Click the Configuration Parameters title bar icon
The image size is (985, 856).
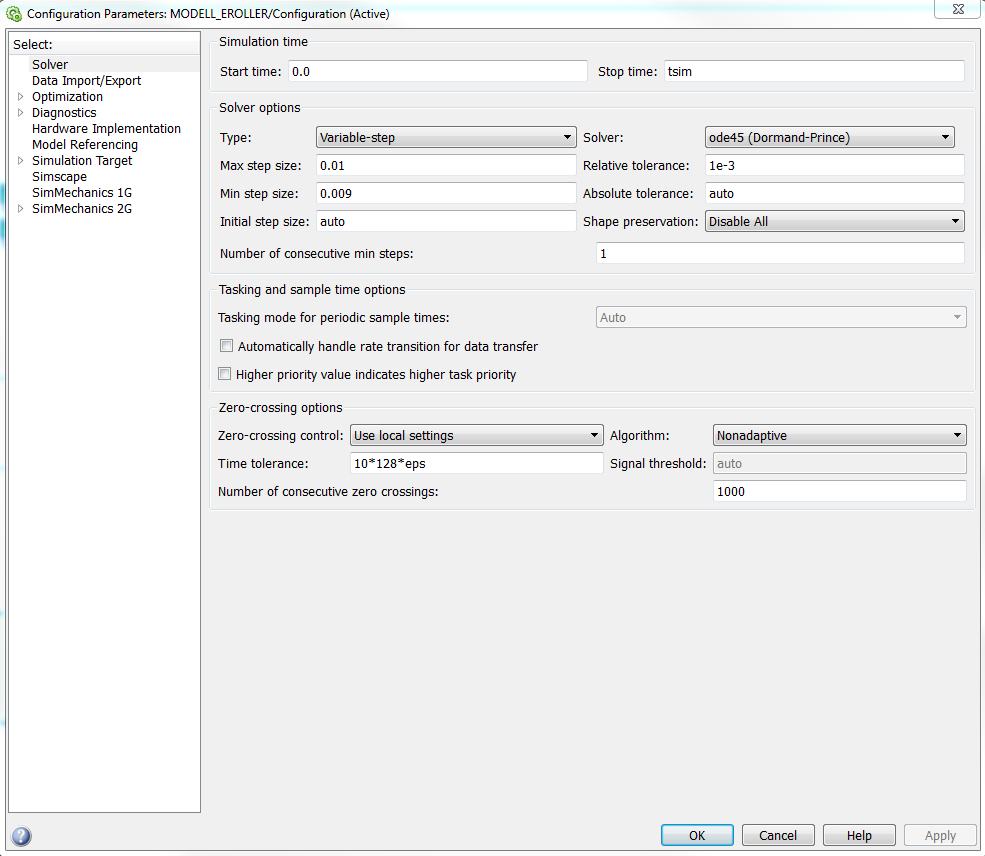pyautogui.click(x=15, y=14)
